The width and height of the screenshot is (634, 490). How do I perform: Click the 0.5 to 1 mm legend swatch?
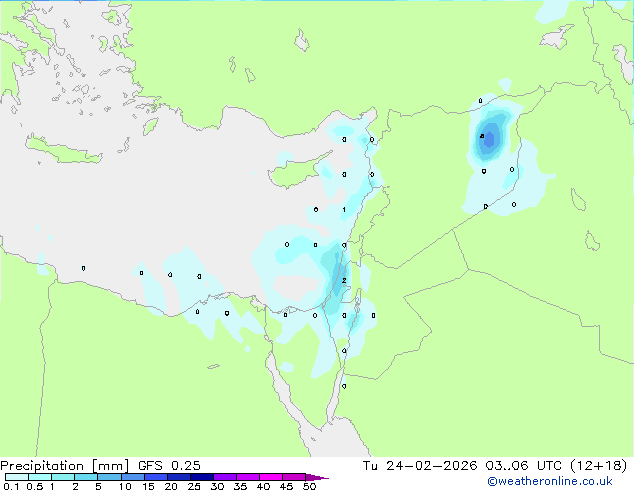[x=40, y=477]
